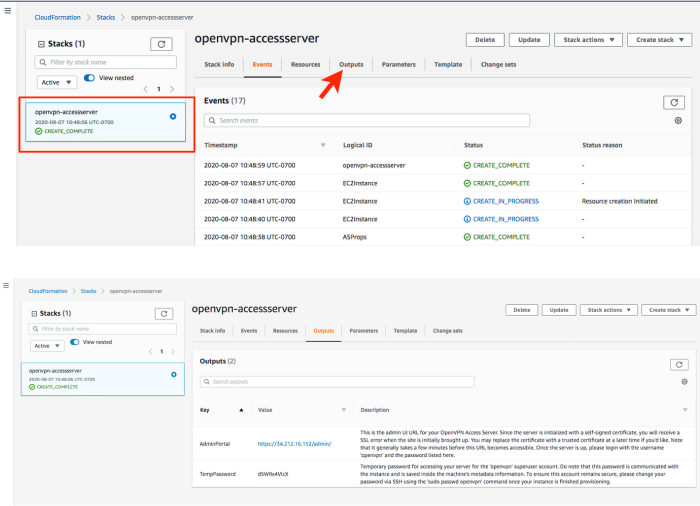This screenshot has width=700, height=506.
Task: Open the Resources tab in lower view
Action: point(285,331)
